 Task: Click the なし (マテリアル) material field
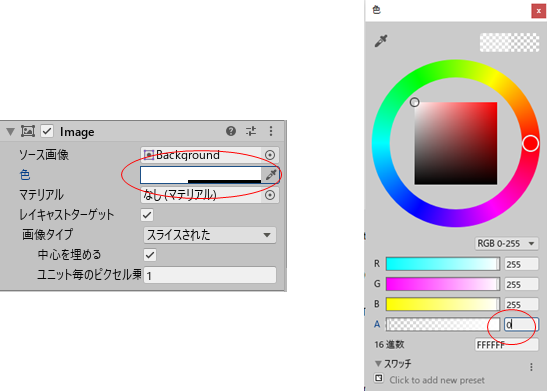(x=201, y=195)
